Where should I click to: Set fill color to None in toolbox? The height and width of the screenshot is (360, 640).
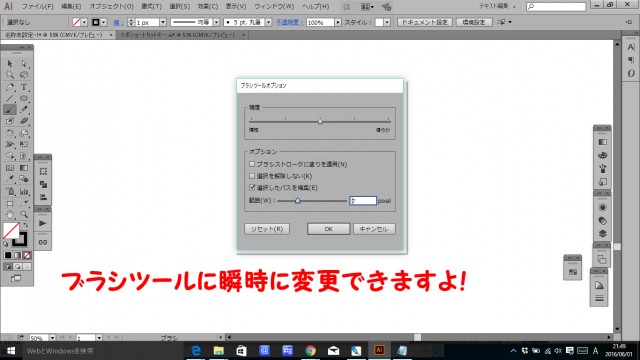(27, 256)
